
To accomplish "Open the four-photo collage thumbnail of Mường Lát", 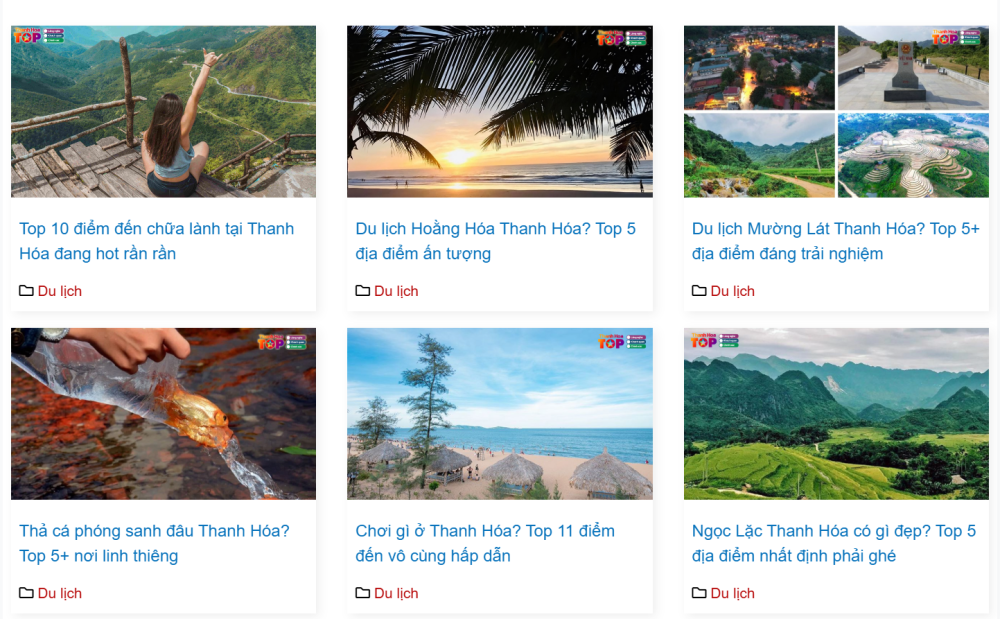I will pyautogui.click(x=836, y=112).
